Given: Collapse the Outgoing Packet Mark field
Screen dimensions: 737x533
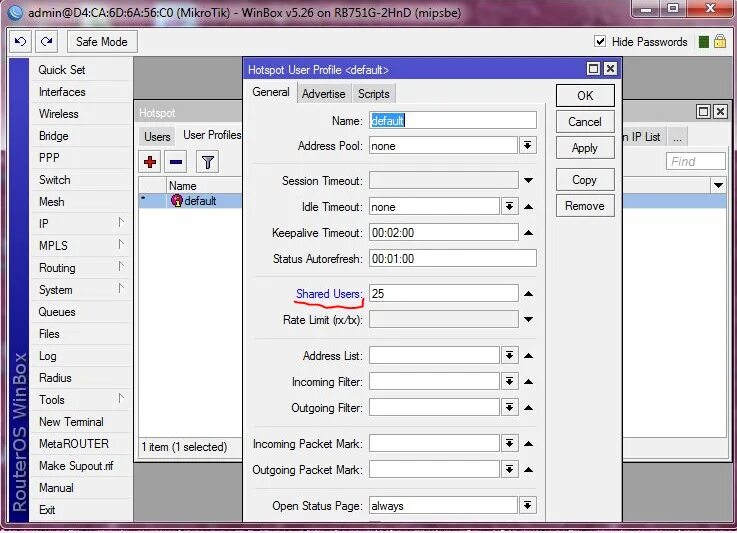Looking at the screenshot, I should tap(528, 470).
